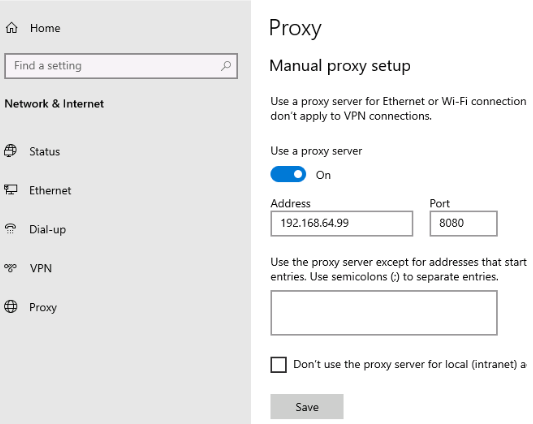Viewport: 533px width, 424px height.
Task: Open the Dial-up settings page
Action: [47, 229]
